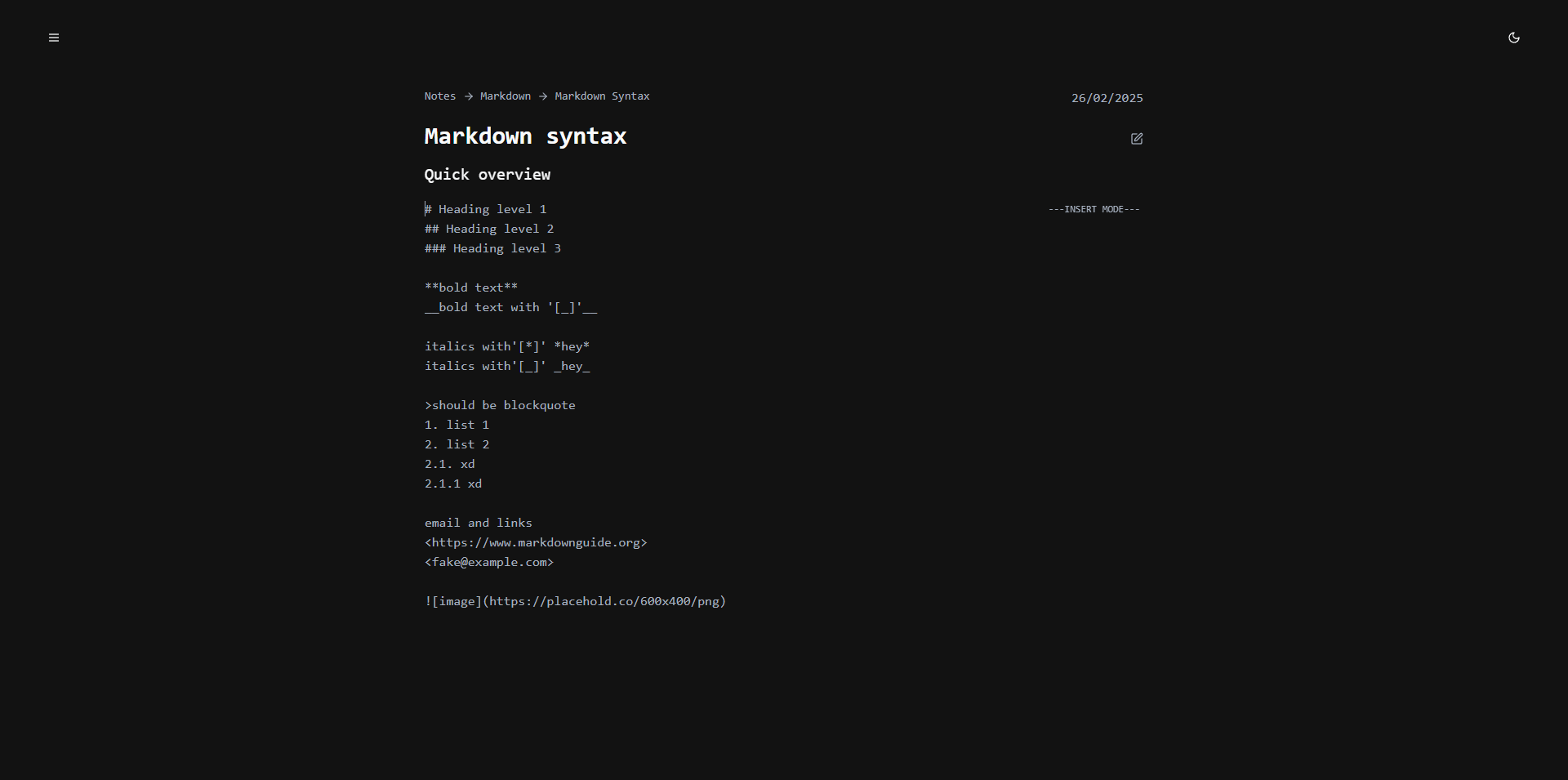Image resolution: width=1568 pixels, height=780 pixels.
Task: Click the markdownguide.org URL text
Action: pos(536,543)
